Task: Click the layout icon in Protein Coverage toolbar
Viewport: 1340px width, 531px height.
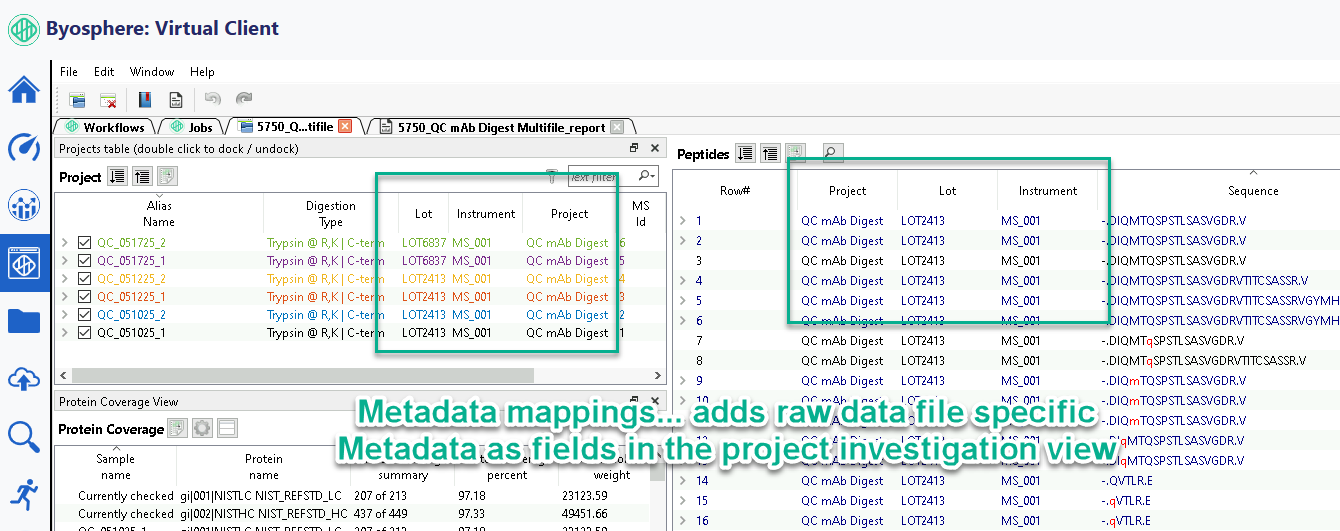Action: [x=227, y=429]
